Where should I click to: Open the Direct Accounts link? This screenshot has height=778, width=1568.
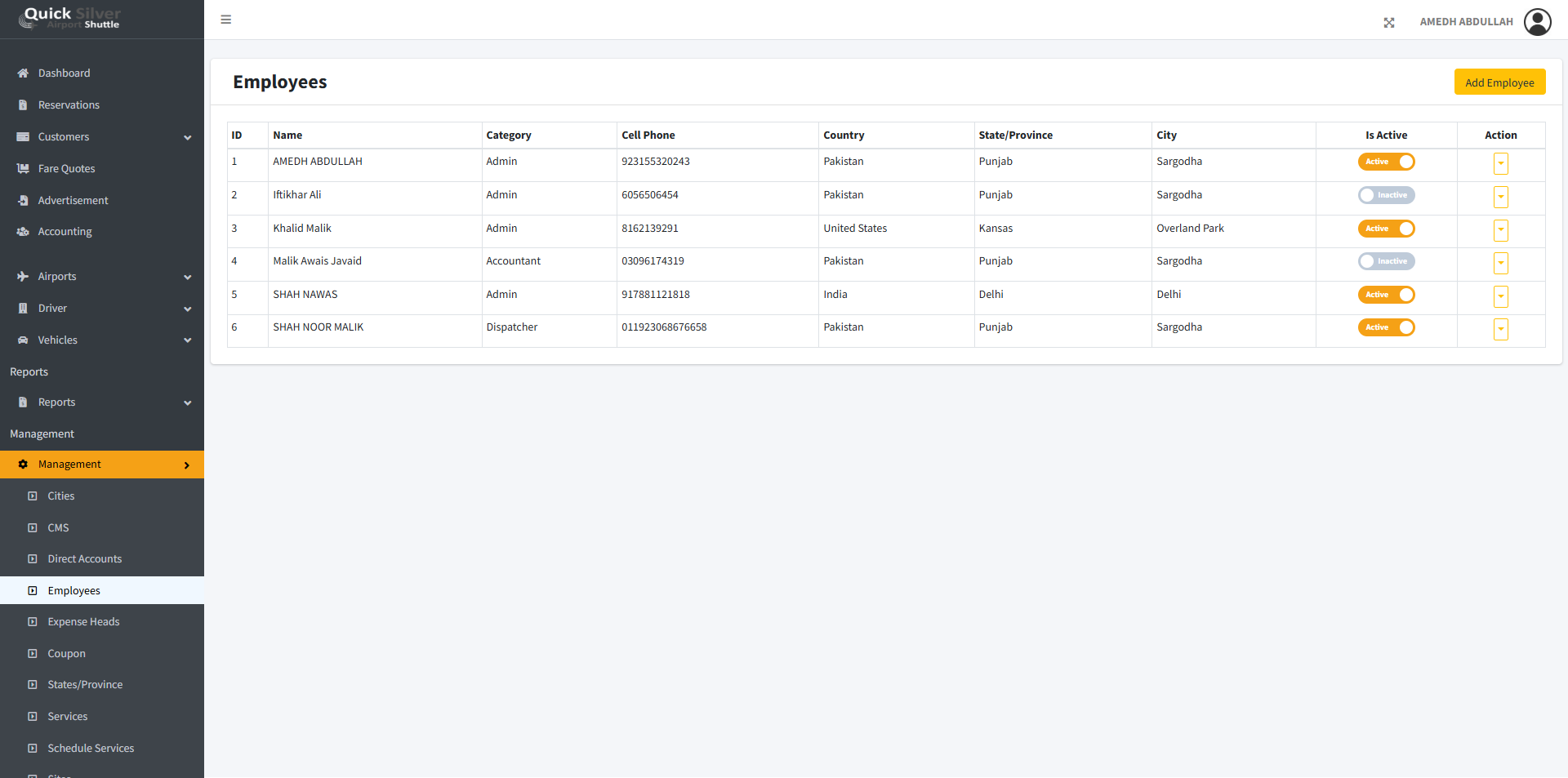(x=84, y=559)
